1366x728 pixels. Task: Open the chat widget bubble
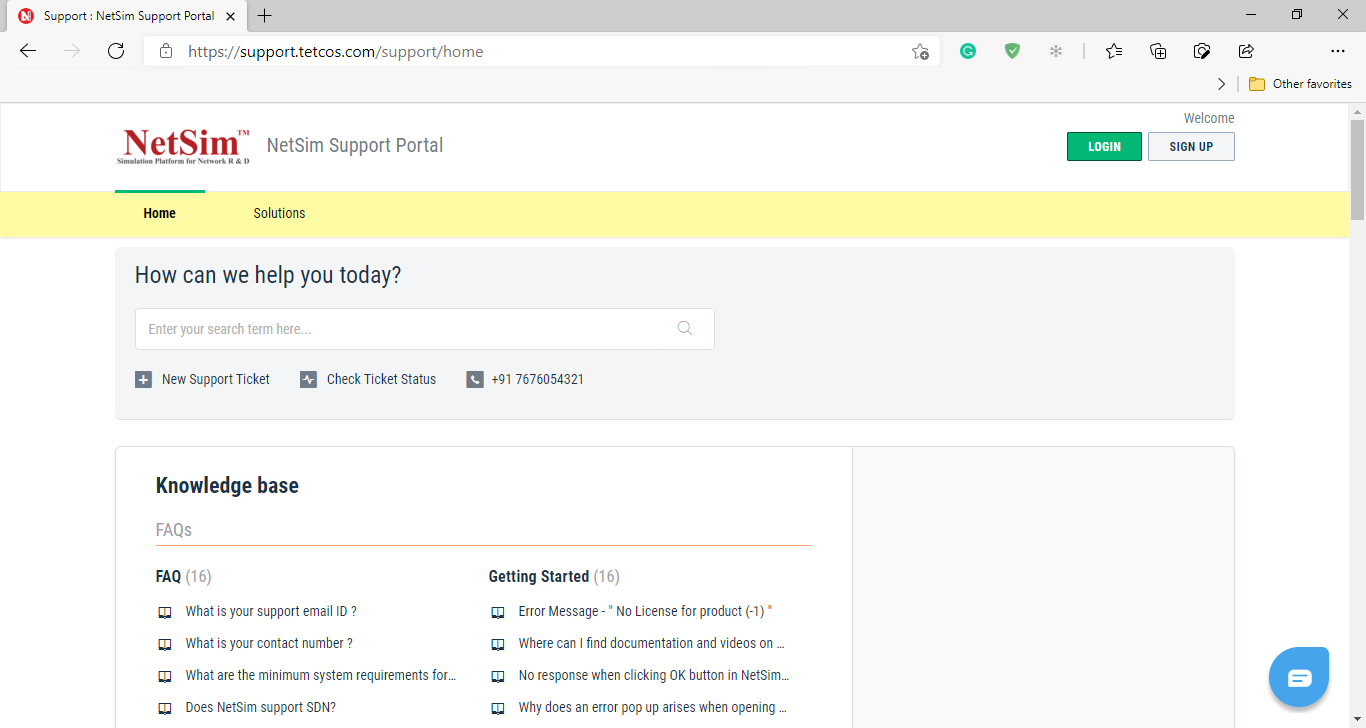coord(1299,678)
